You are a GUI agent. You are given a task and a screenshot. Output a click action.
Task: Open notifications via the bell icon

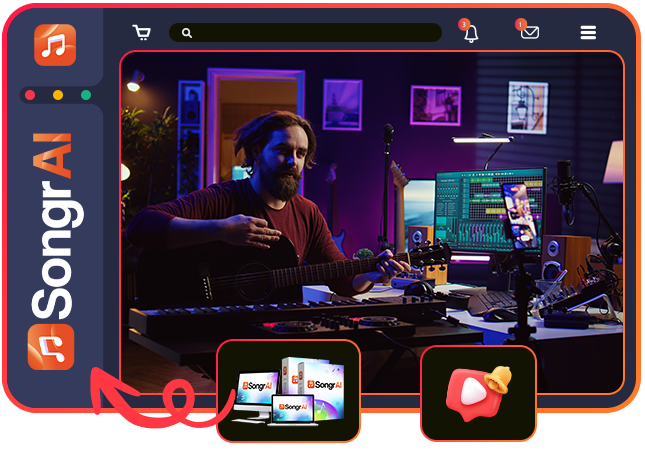(471, 34)
